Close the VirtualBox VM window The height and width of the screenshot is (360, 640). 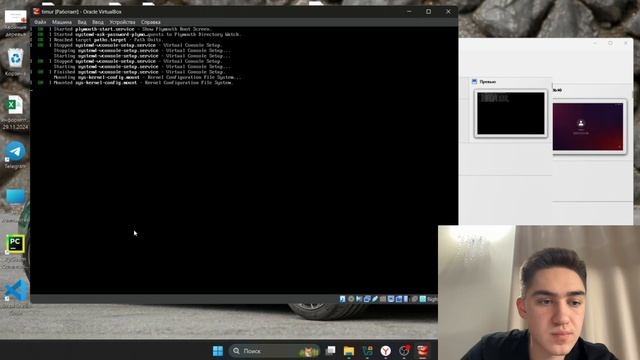click(x=448, y=11)
